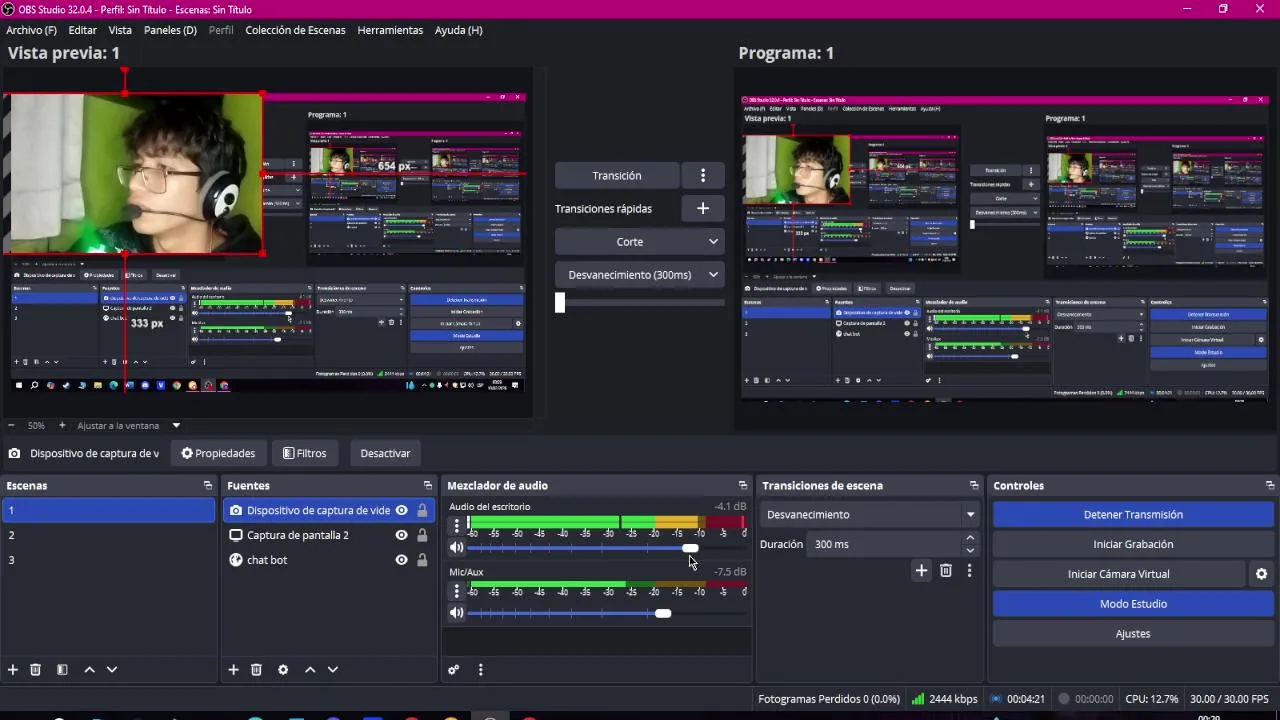Open source properties gear in Fuentes toolbar
Viewport: 1280px width, 720px height.
tap(283, 669)
